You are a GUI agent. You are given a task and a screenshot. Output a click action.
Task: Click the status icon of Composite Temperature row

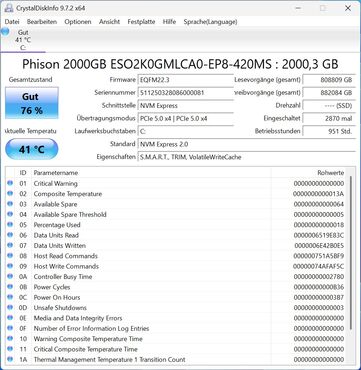10,193
